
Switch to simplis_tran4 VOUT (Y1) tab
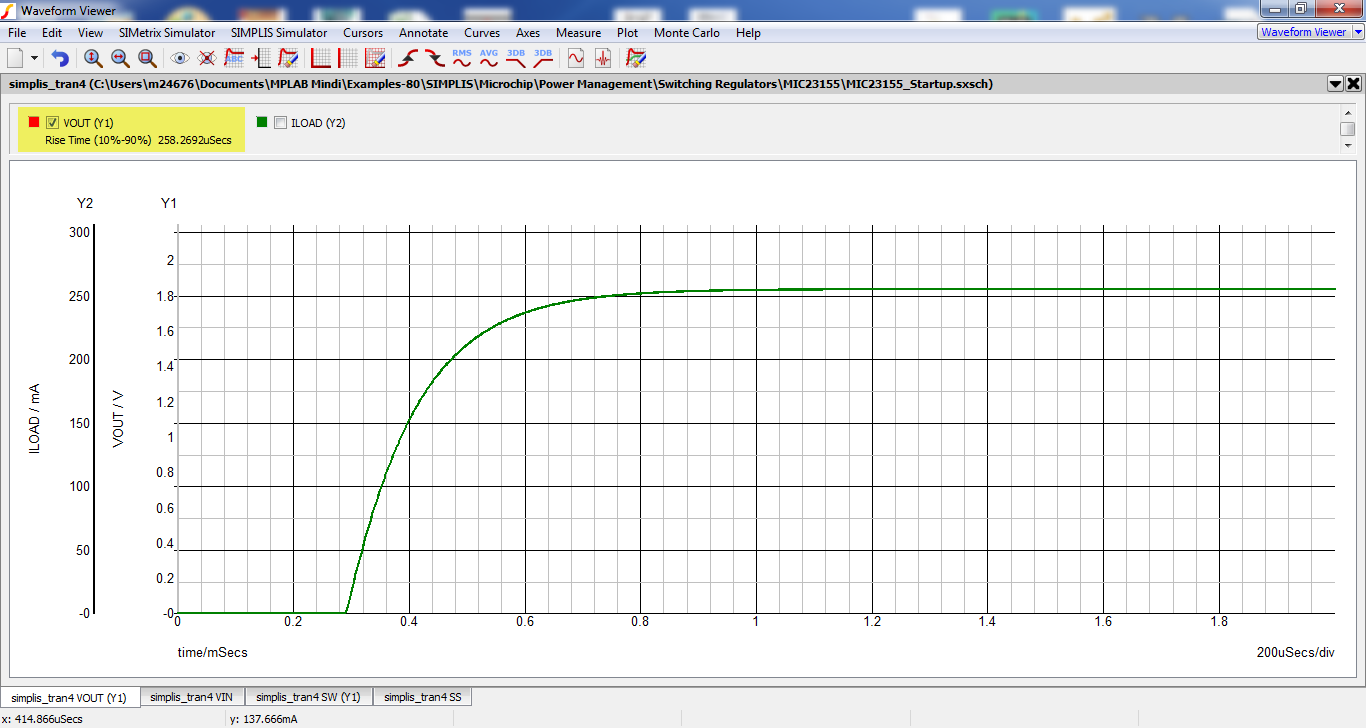(69, 697)
